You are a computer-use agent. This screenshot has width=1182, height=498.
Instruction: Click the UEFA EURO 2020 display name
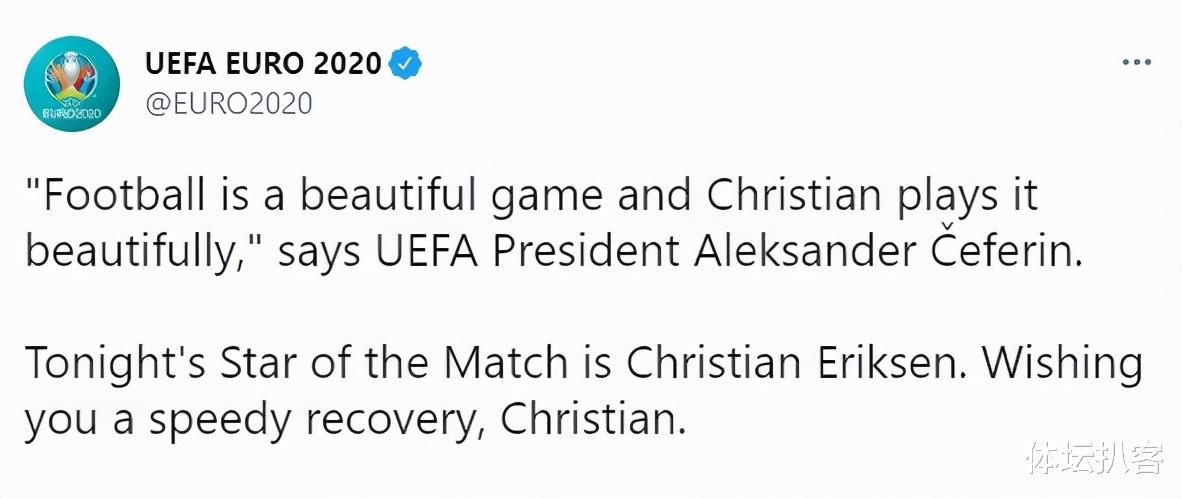[x=263, y=64]
